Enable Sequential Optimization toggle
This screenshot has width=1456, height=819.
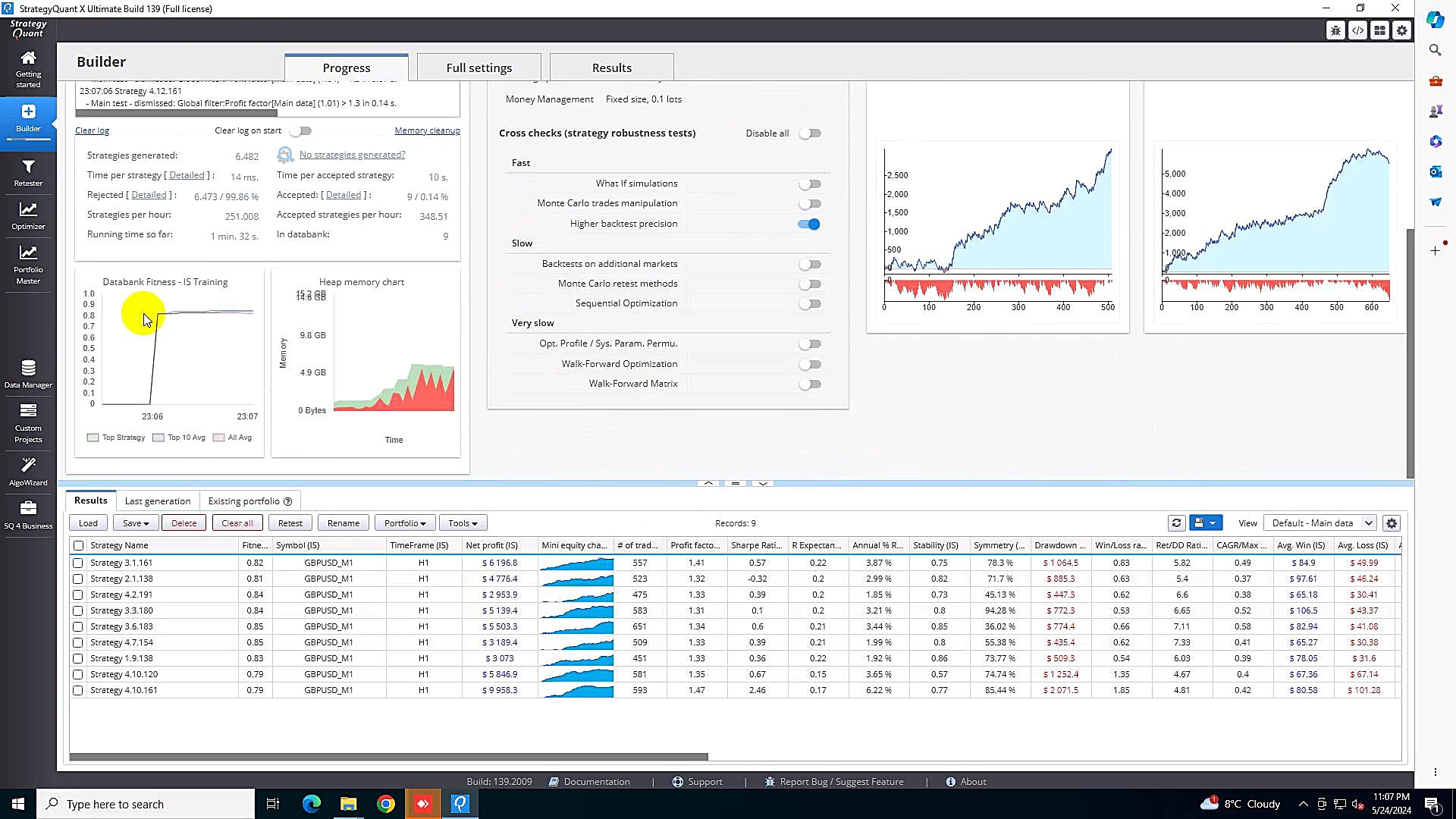(x=810, y=304)
